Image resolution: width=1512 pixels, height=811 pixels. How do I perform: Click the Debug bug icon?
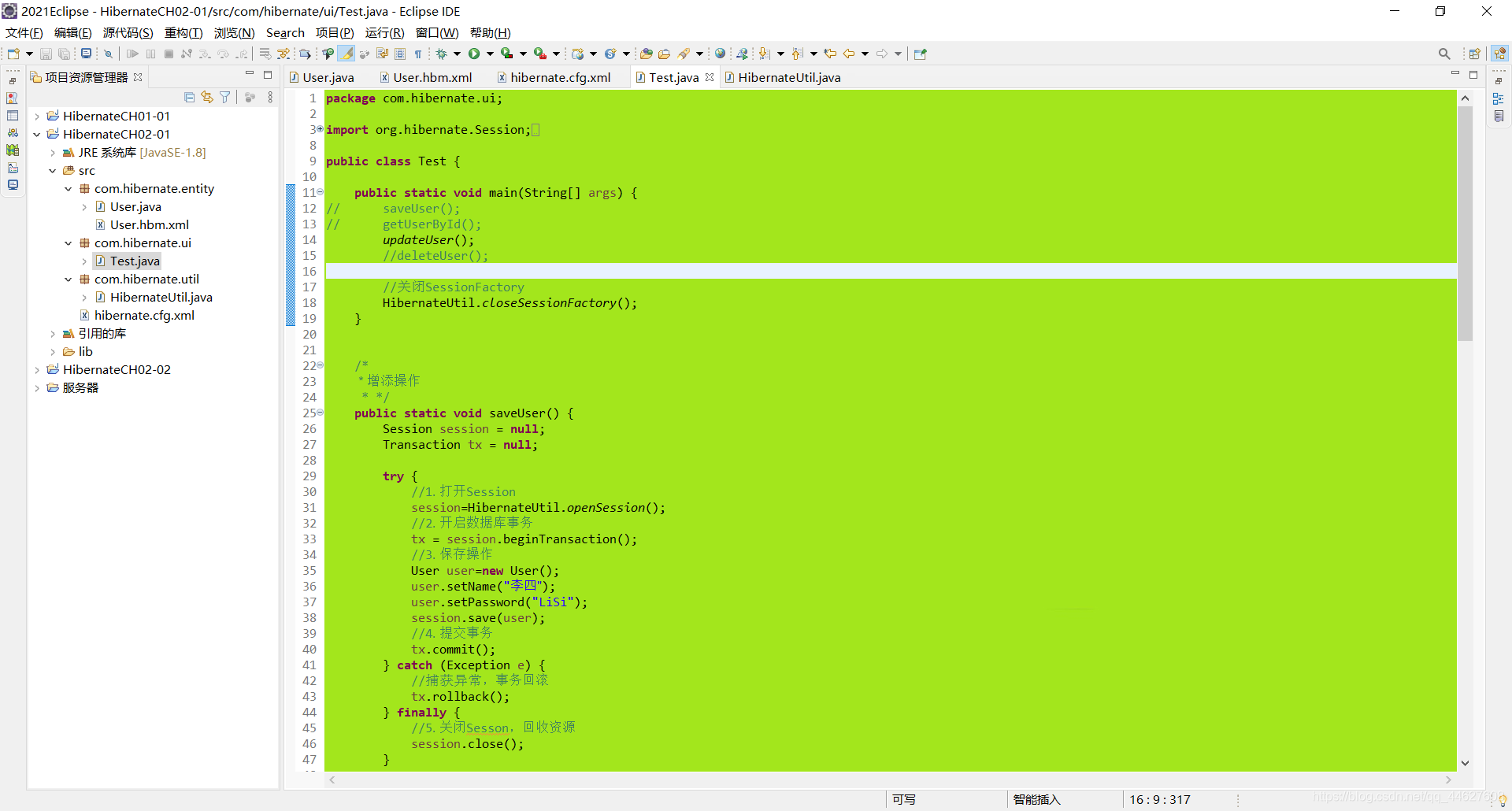tap(442, 54)
